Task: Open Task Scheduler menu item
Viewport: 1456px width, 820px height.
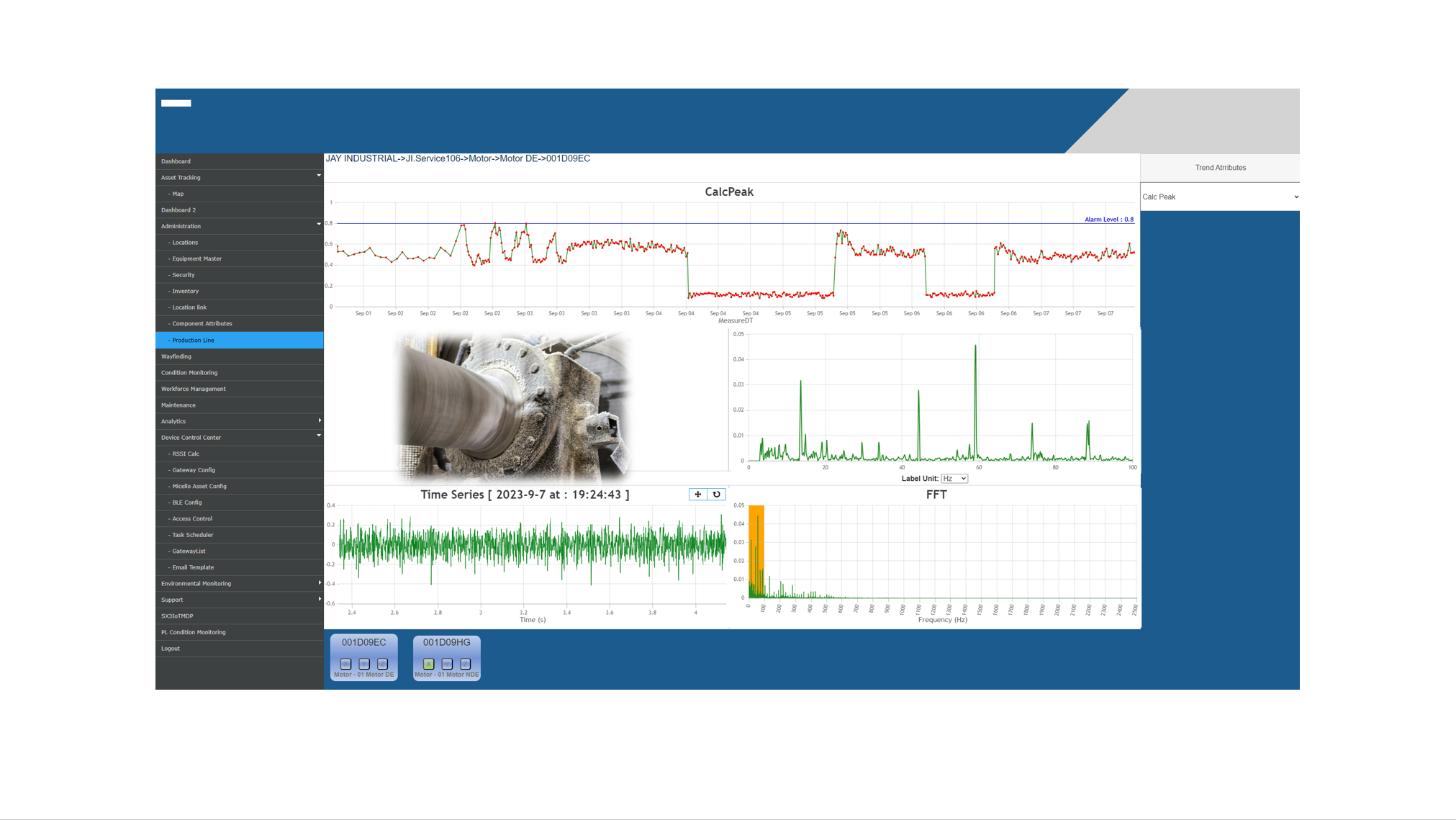Action: pyautogui.click(x=240, y=535)
